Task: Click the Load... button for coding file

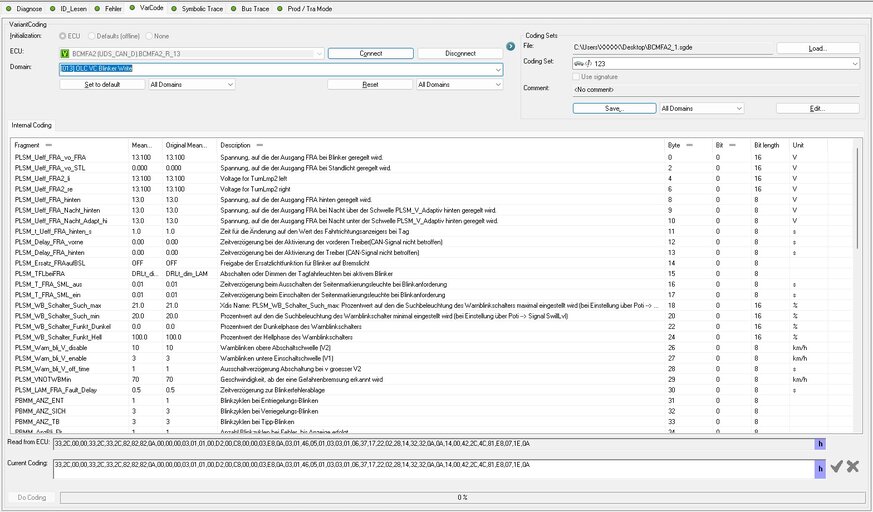Action: click(x=817, y=48)
